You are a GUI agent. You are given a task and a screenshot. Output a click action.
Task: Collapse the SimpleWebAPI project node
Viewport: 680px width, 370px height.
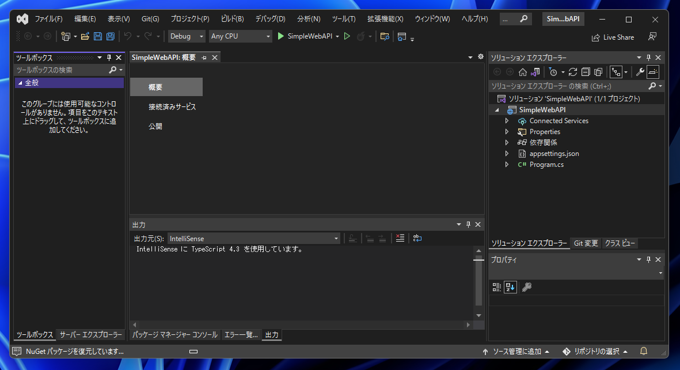tap(497, 110)
